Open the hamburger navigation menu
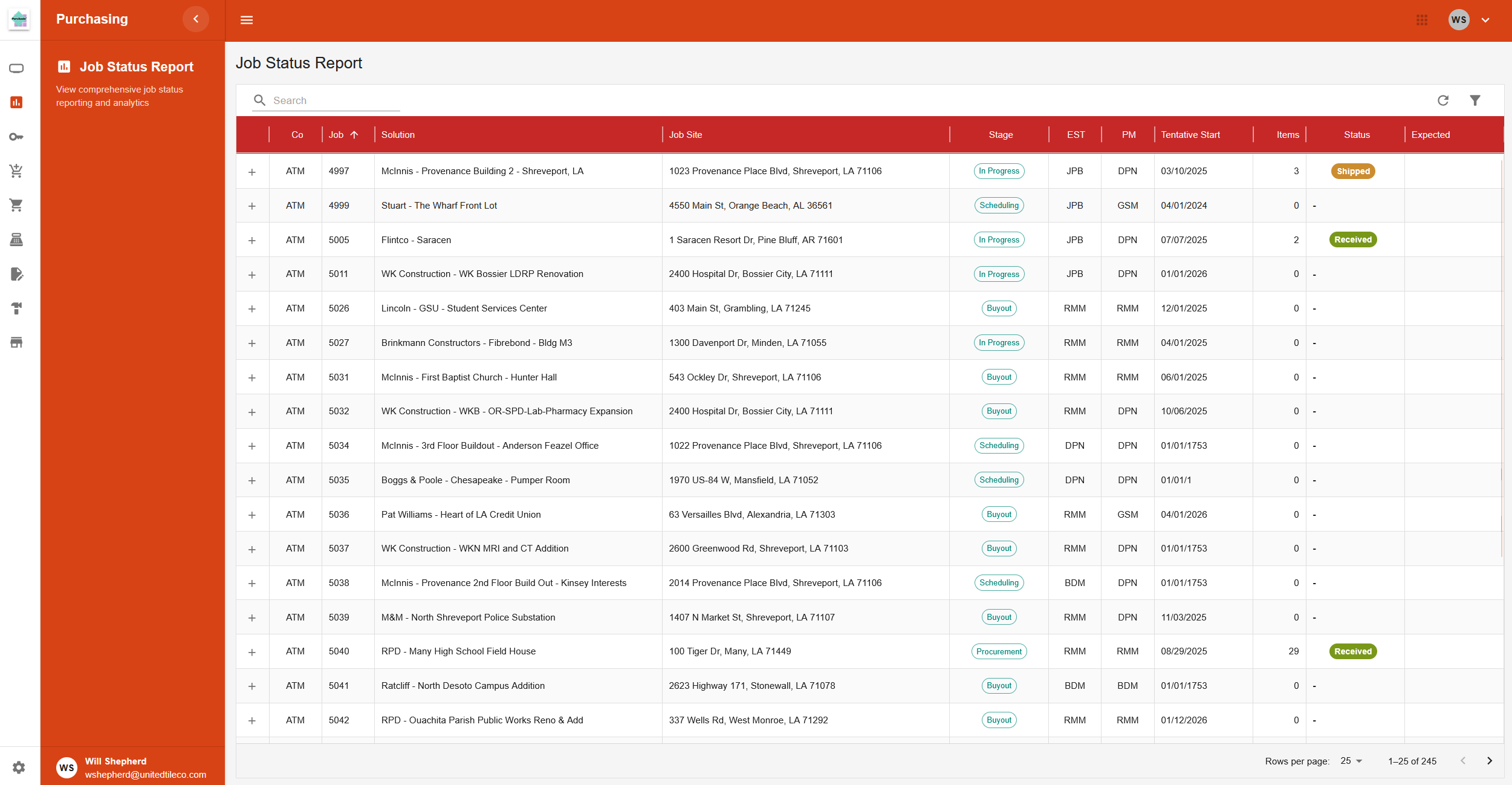 coord(247,20)
